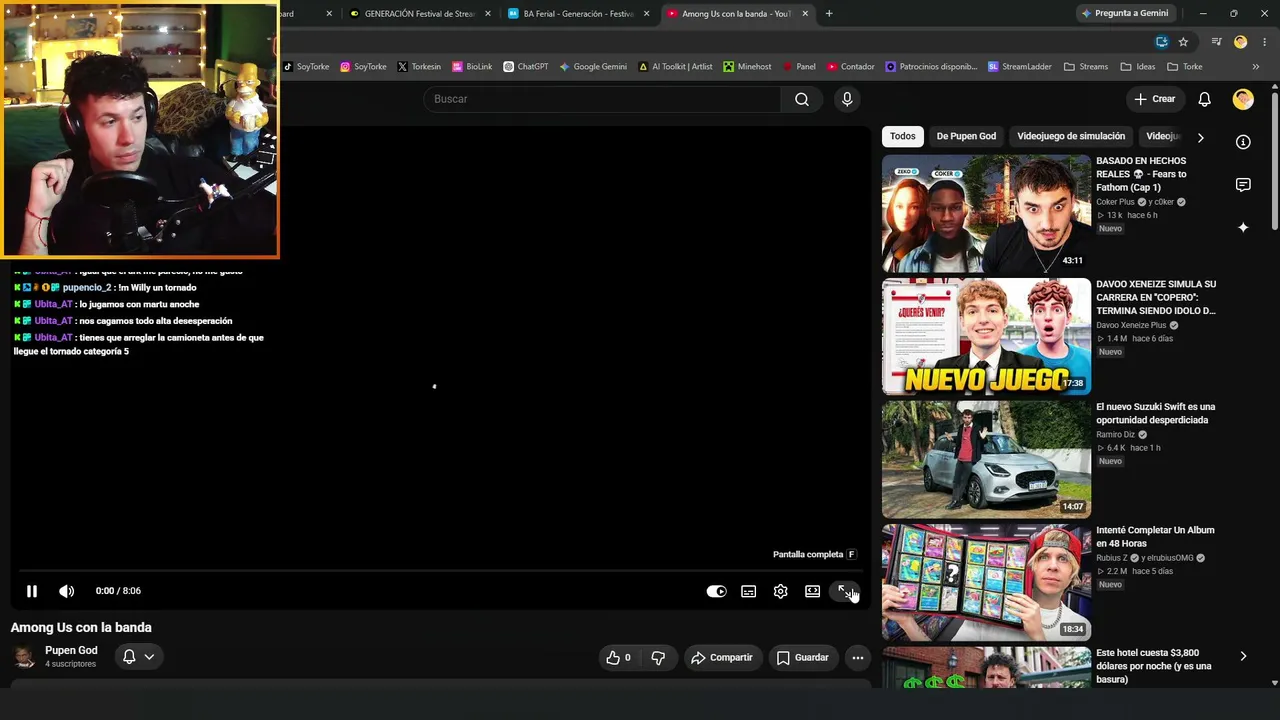Open the notification bell dropdown for Pupen God
The width and height of the screenshot is (1280, 720).
click(x=138, y=657)
